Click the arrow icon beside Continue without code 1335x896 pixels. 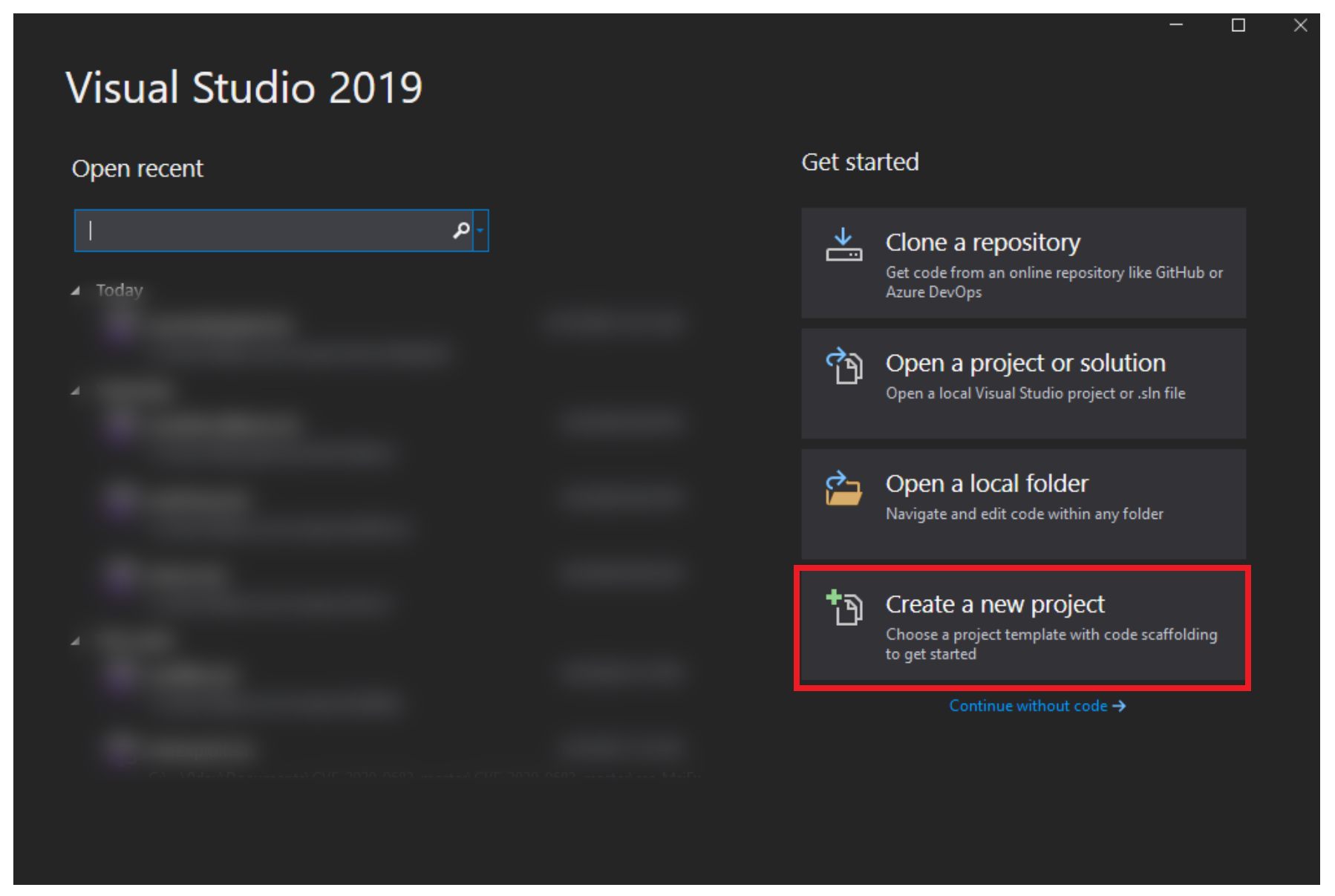pyautogui.click(x=1119, y=706)
